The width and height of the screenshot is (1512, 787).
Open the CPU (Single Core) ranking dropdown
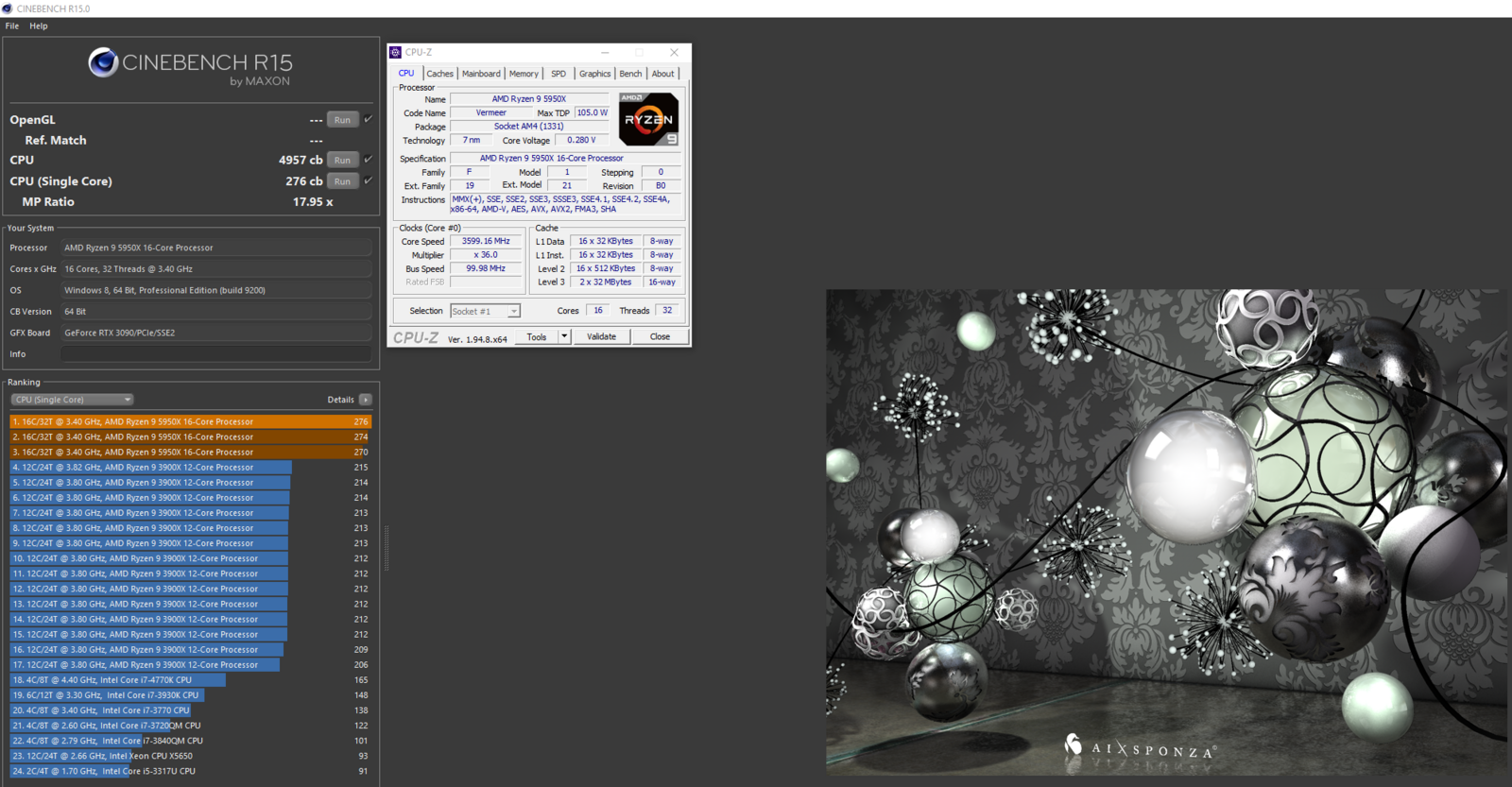pyautogui.click(x=72, y=400)
